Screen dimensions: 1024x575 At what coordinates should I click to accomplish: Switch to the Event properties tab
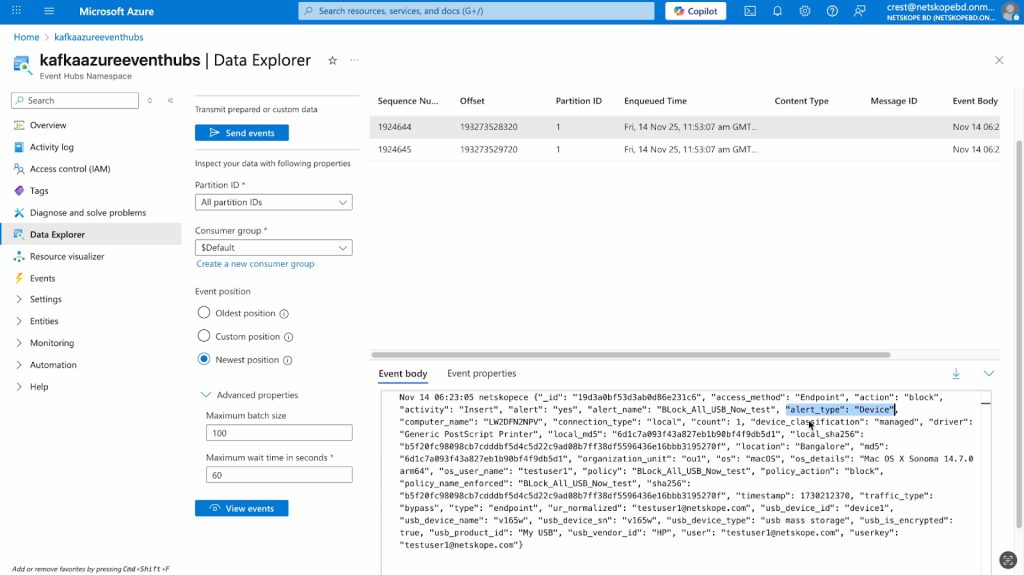481,374
